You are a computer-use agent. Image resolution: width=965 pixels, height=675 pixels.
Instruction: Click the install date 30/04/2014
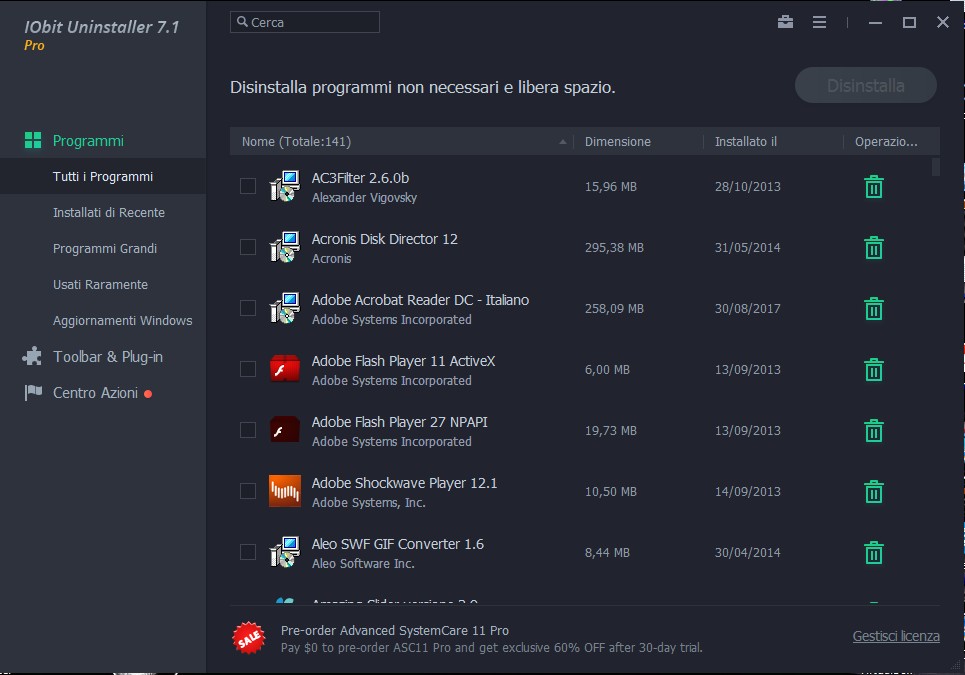tap(747, 553)
